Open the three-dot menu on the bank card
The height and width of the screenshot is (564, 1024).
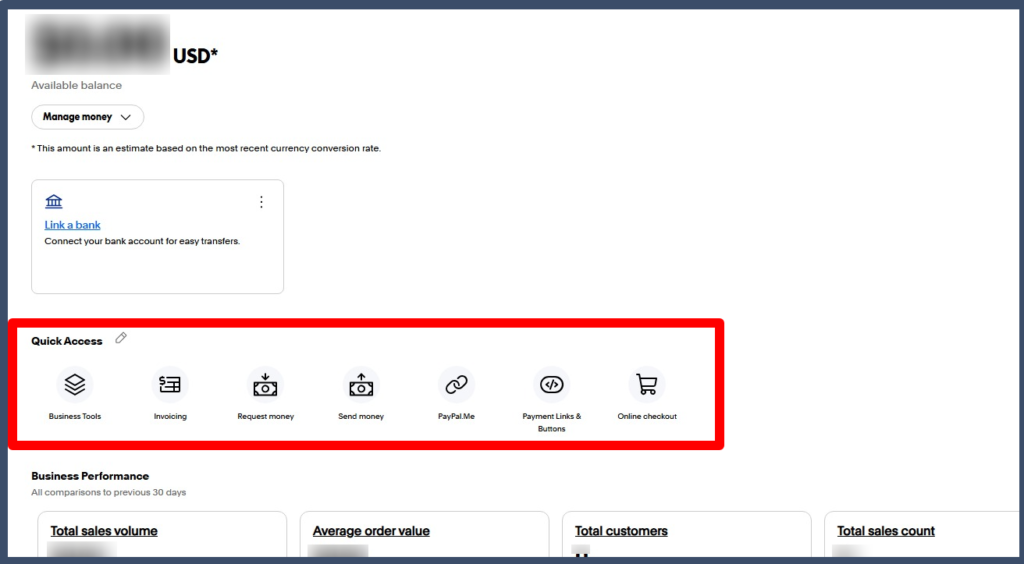pos(261,202)
